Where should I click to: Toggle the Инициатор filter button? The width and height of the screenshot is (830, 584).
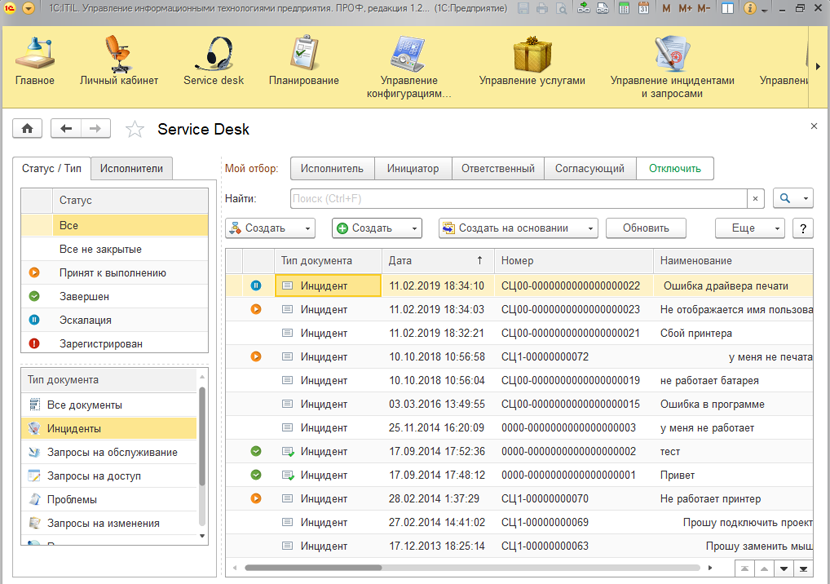click(x=413, y=169)
